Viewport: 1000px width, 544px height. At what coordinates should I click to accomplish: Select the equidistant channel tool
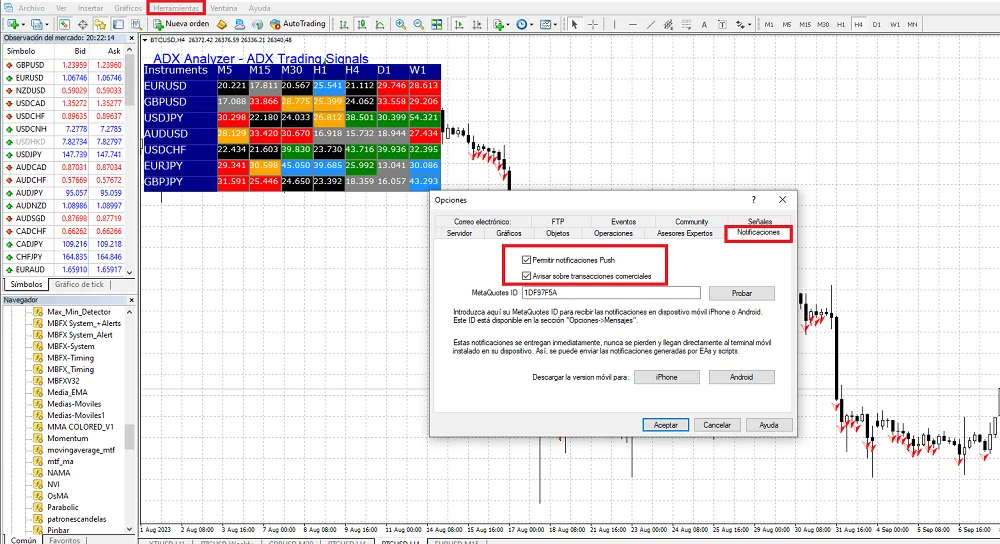click(668, 24)
